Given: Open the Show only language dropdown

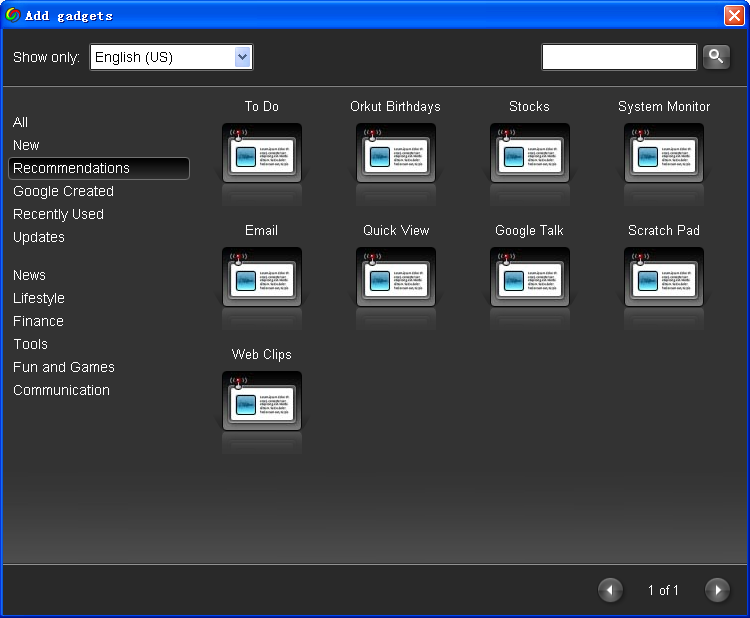Looking at the screenshot, I should point(171,57).
